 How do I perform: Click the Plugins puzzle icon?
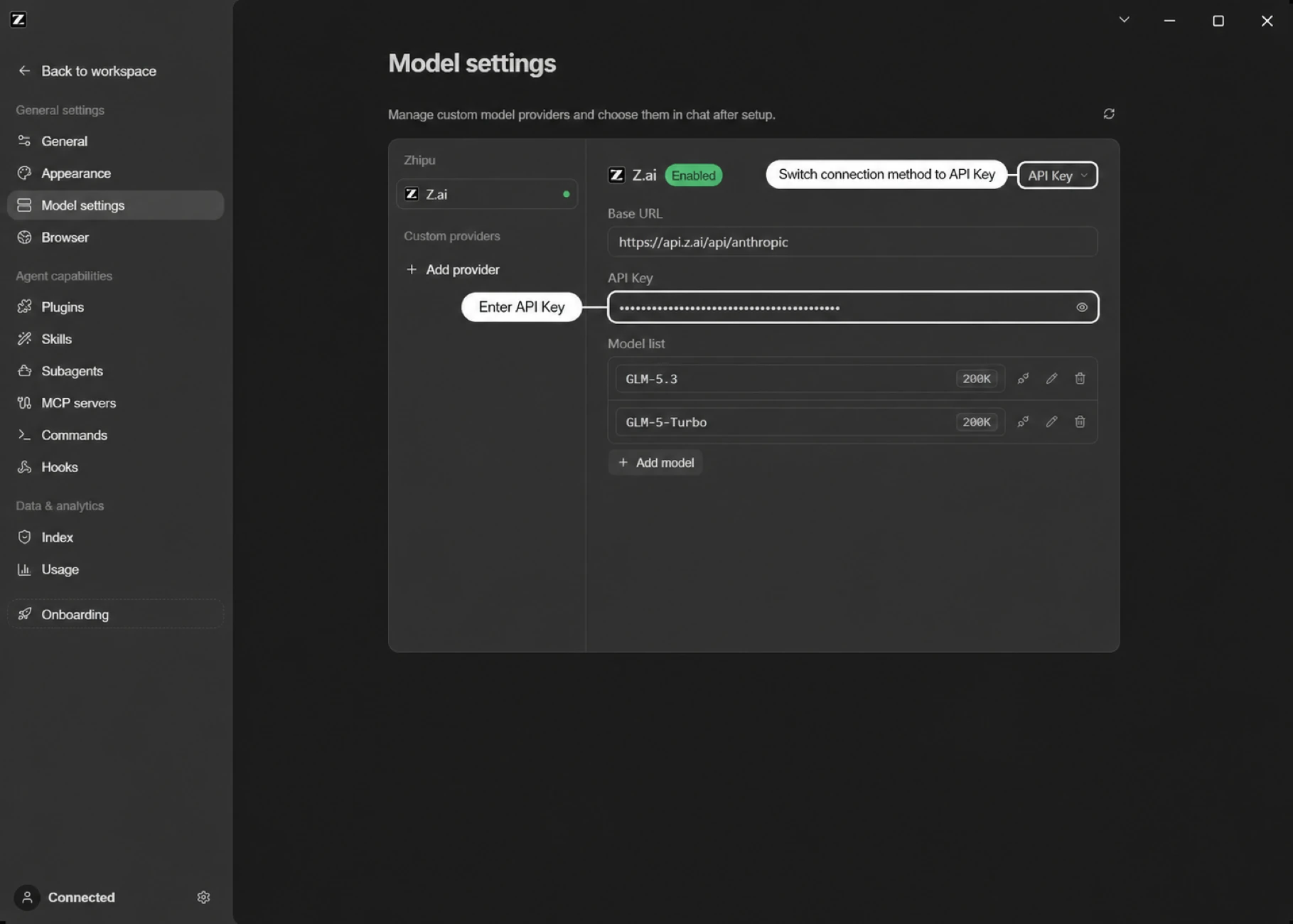pos(24,306)
